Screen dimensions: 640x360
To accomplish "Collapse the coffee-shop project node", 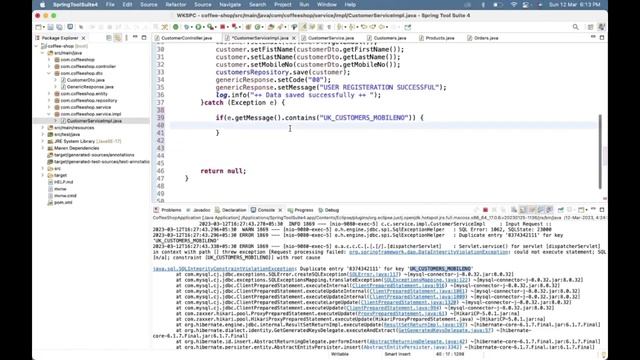I will point(37,46).
